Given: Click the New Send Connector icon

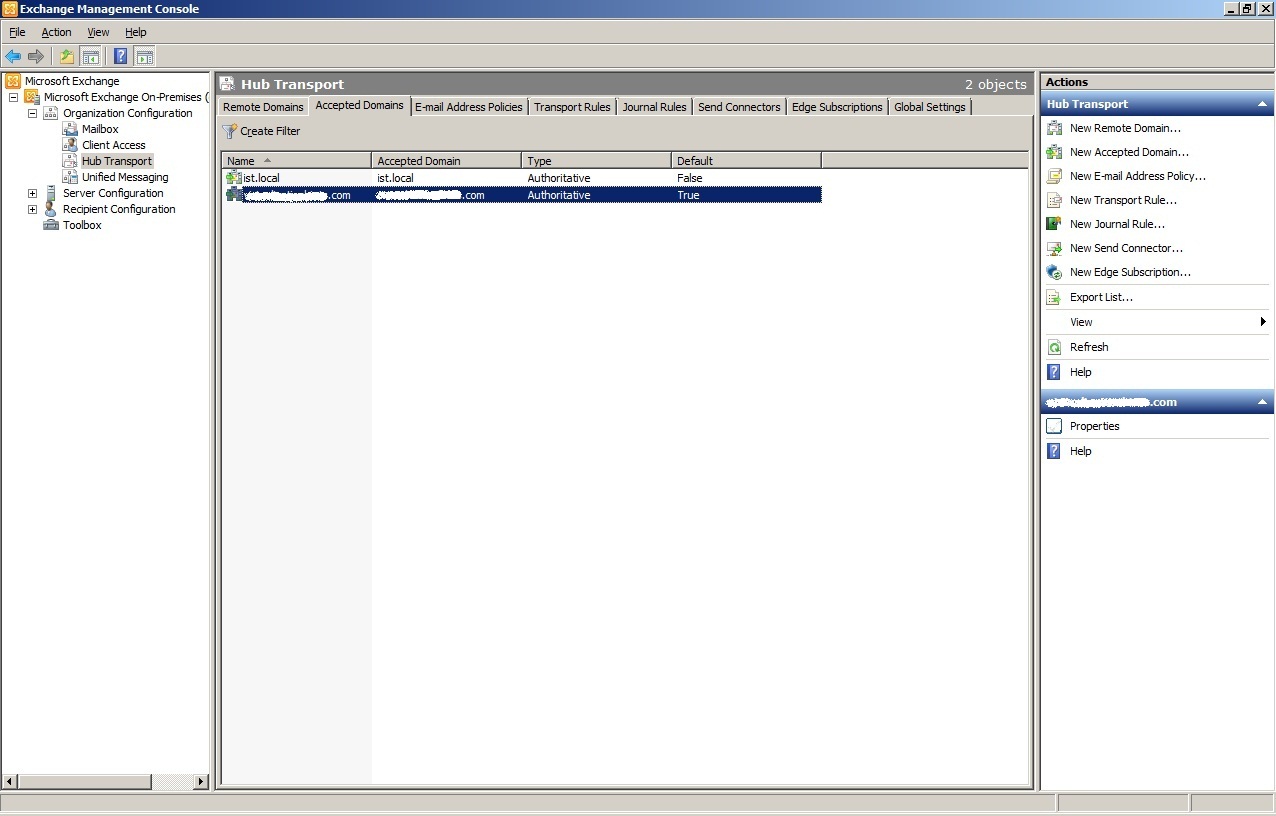Looking at the screenshot, I should coord(1054,248).
